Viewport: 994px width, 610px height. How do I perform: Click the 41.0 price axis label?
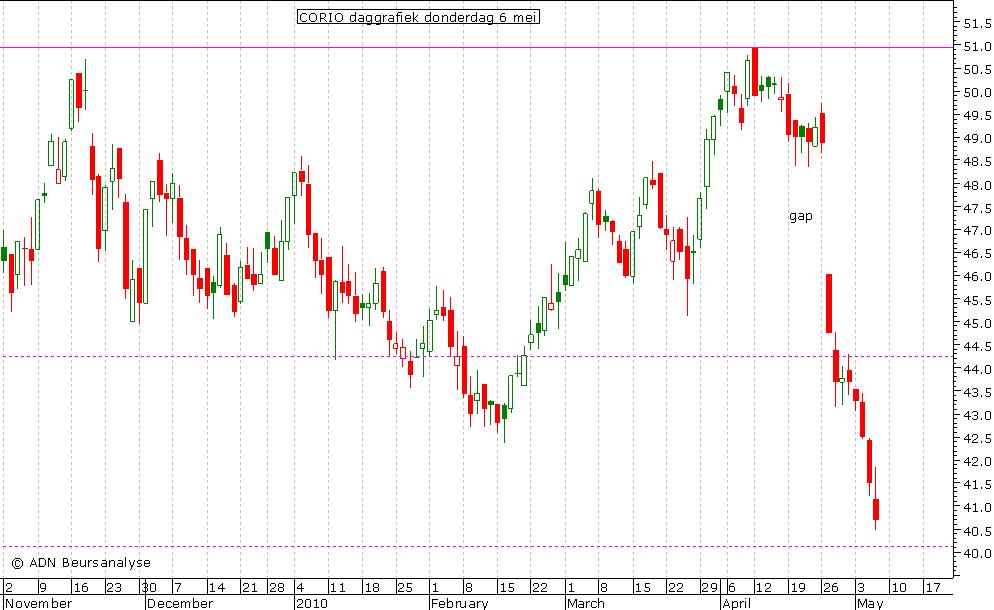pyautogui.click(x=977, y=508)
